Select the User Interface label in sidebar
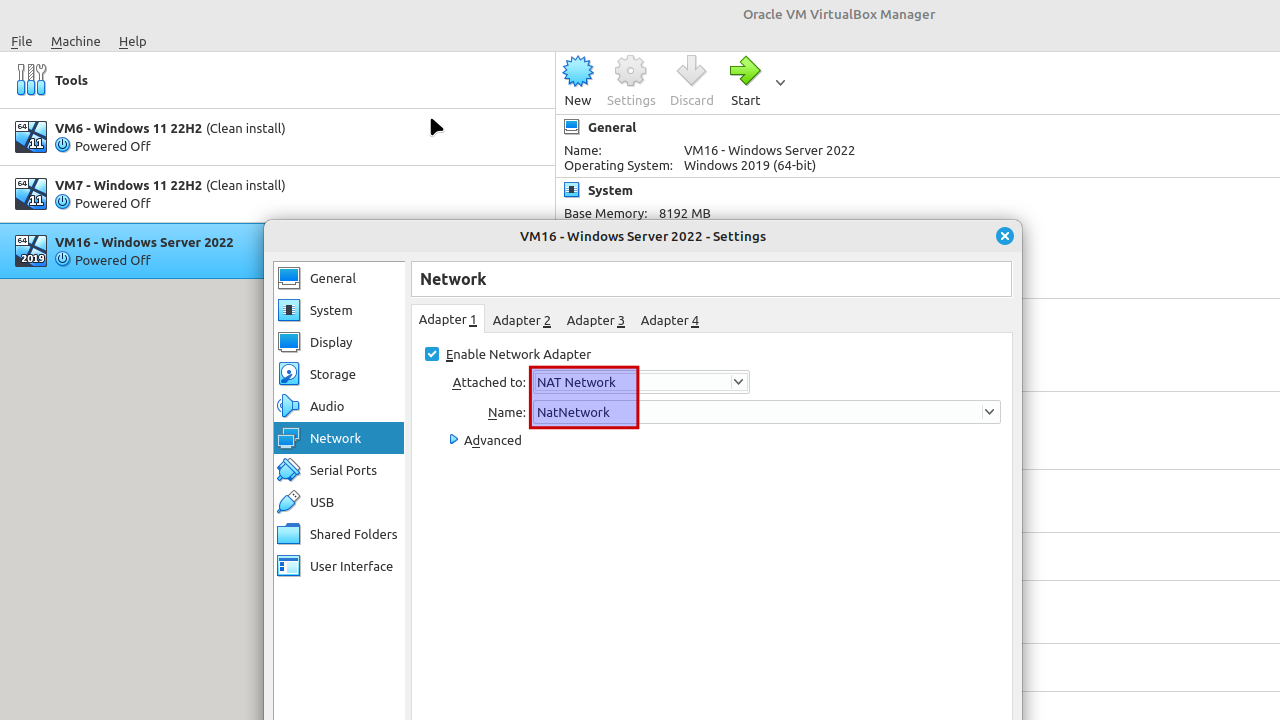This screenshot has height=720, width=1280. coord(351,566)
